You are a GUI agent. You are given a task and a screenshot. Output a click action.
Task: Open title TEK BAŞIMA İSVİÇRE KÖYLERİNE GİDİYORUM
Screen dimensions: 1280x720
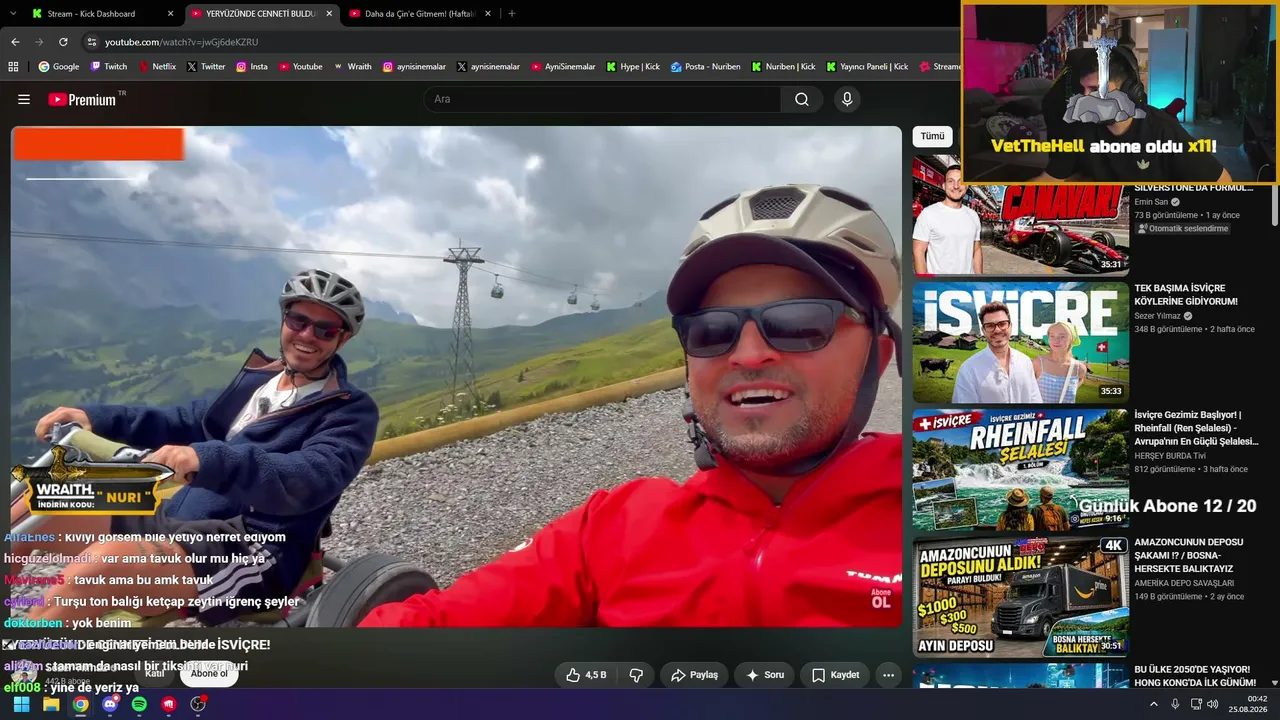(x=1186, y=295)
